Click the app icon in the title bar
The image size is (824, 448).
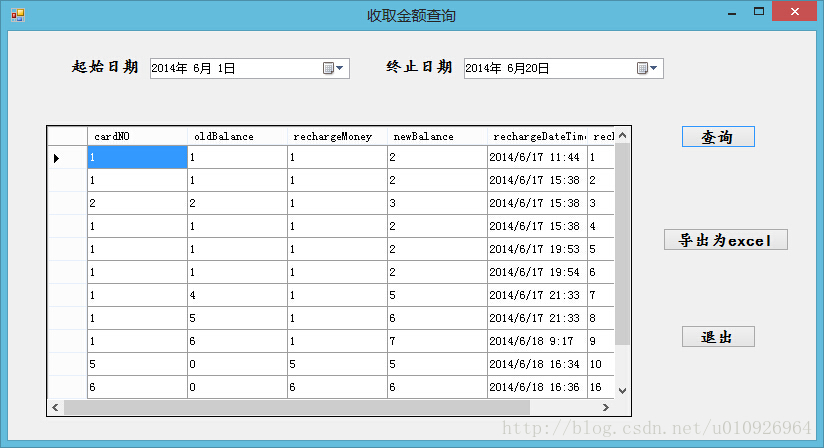point(17,15)
